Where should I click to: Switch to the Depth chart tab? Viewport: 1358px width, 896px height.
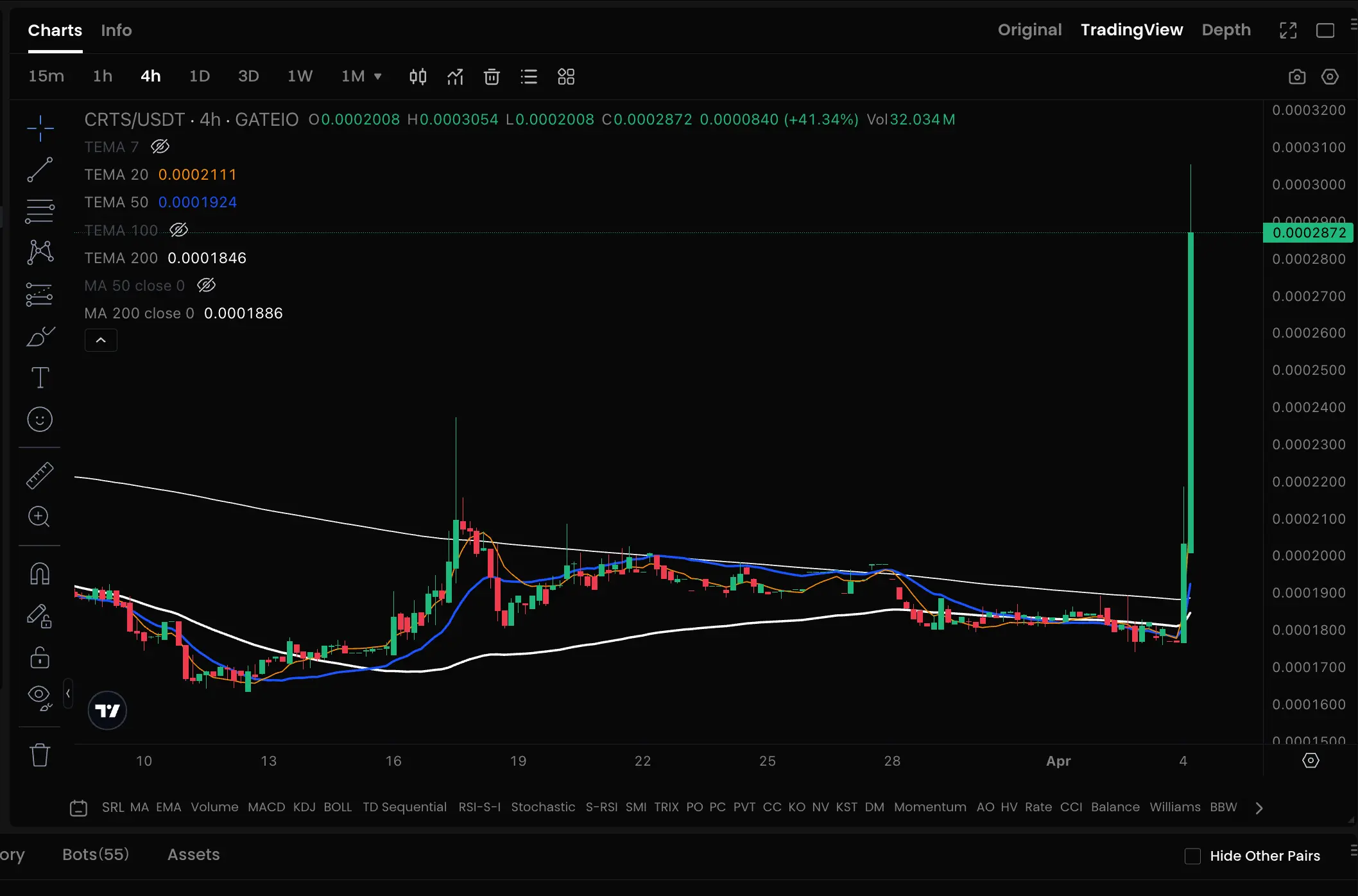(1226, 30)
